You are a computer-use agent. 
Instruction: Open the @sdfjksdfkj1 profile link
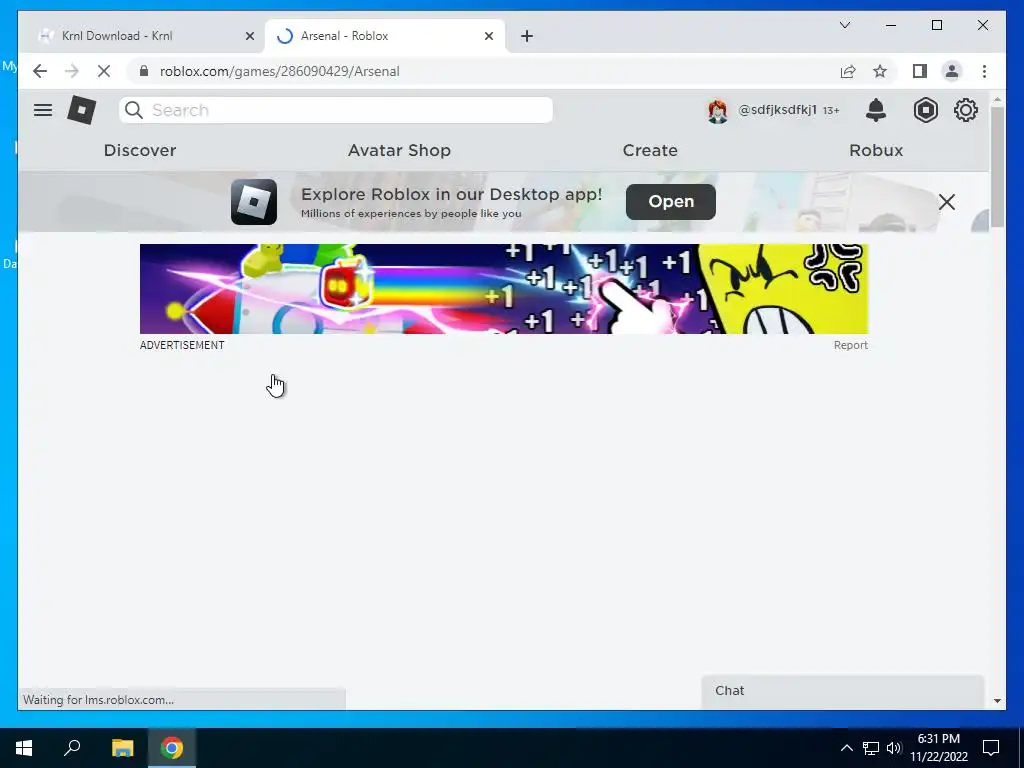coord(777,110)
